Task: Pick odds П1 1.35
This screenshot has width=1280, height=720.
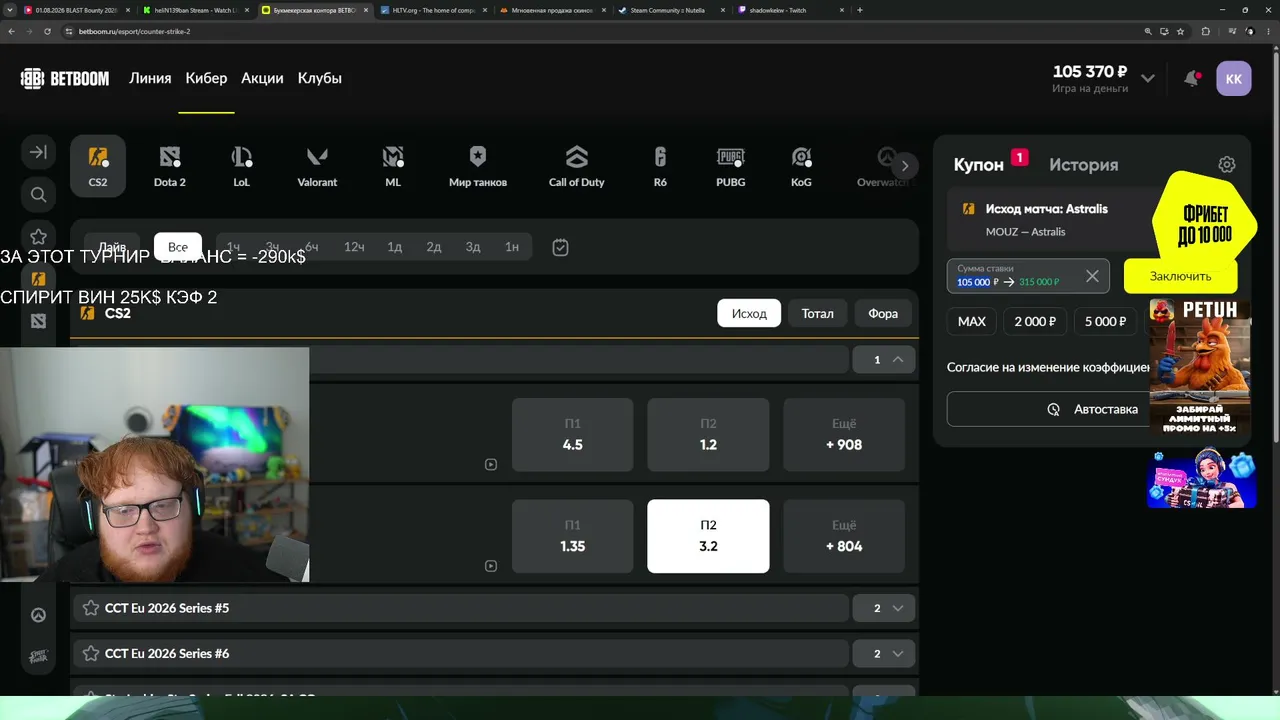Action: click(573, 536)
